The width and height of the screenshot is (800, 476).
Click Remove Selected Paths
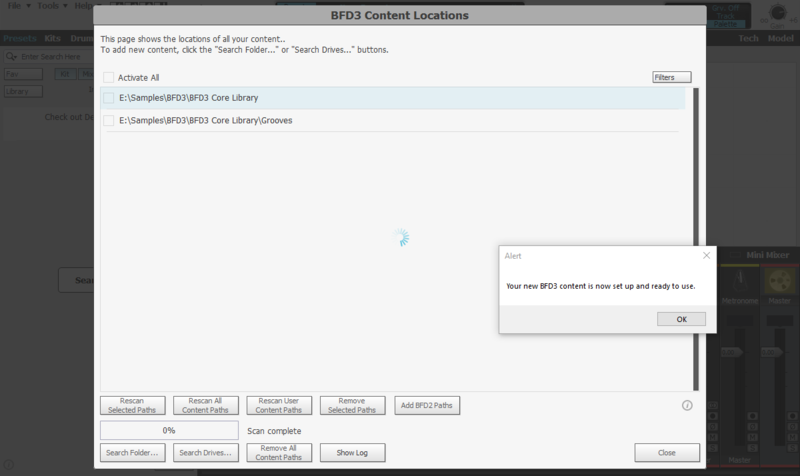click(x=353, y=406)
